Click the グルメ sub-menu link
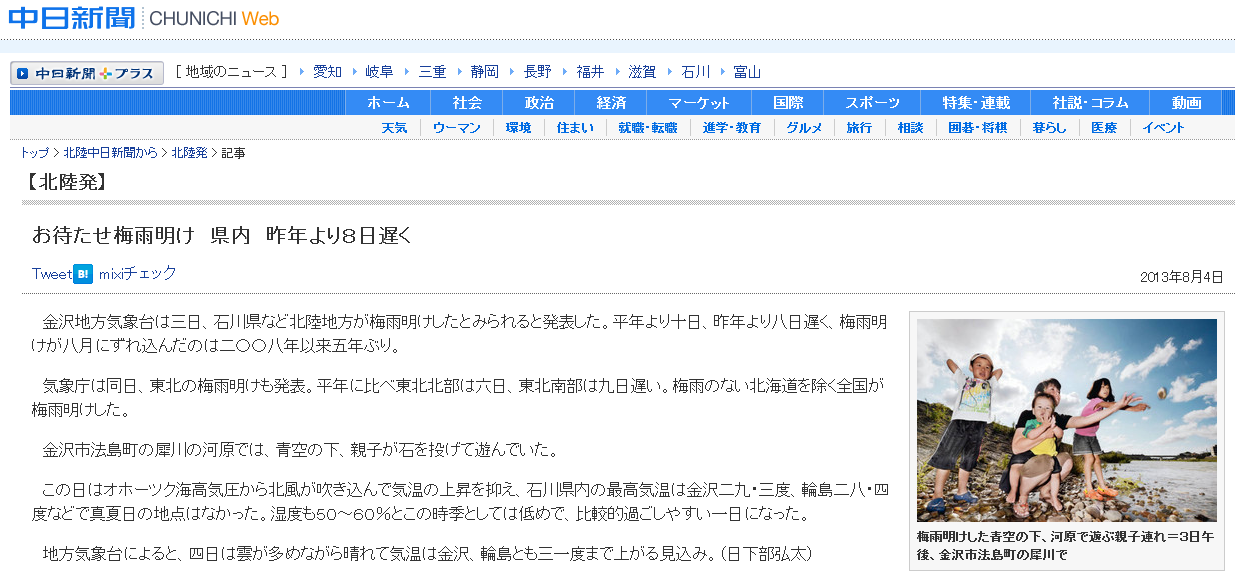This screenshot has height=587, width=1235. pos(804,128)
